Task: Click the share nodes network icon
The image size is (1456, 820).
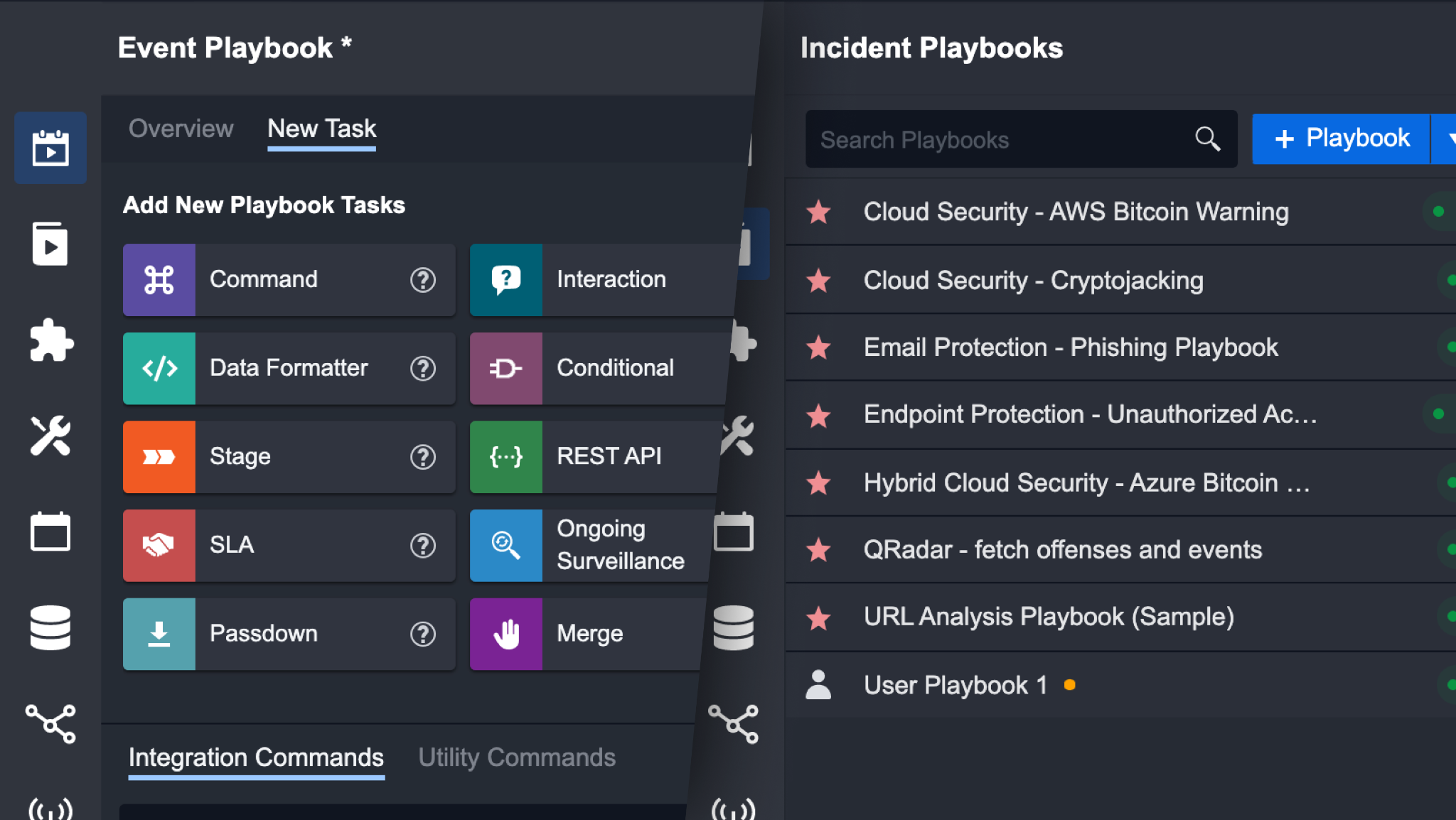Action: 50,723
